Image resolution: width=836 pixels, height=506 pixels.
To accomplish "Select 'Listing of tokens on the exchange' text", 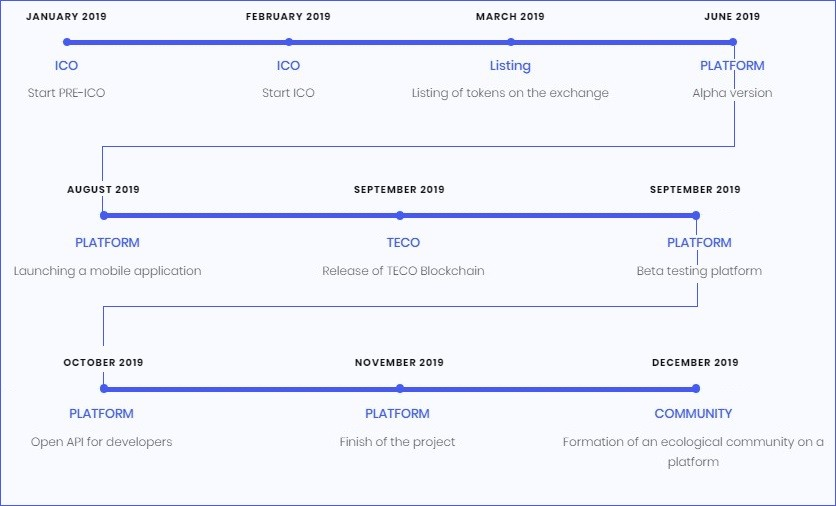I will point(510,93).
